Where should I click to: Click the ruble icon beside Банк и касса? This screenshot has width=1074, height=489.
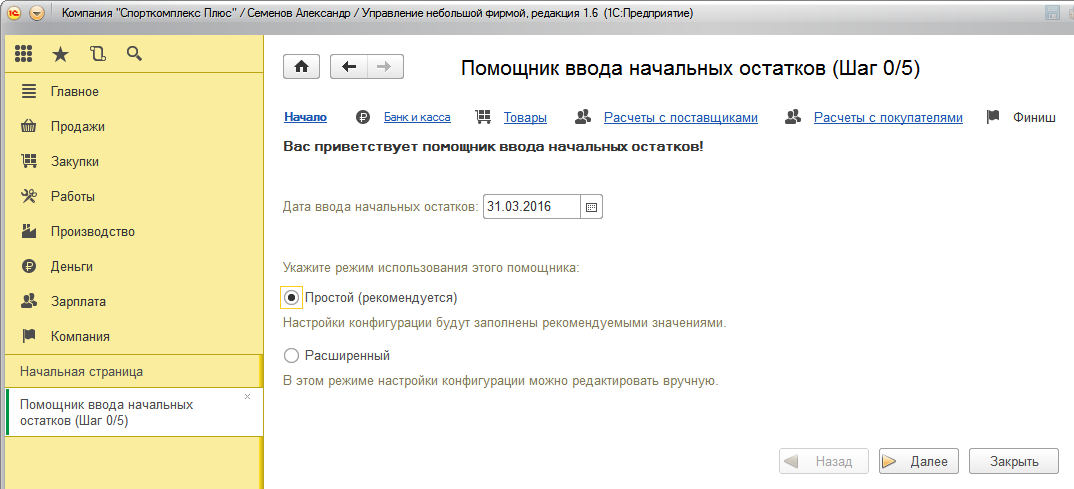click(362, 117)
